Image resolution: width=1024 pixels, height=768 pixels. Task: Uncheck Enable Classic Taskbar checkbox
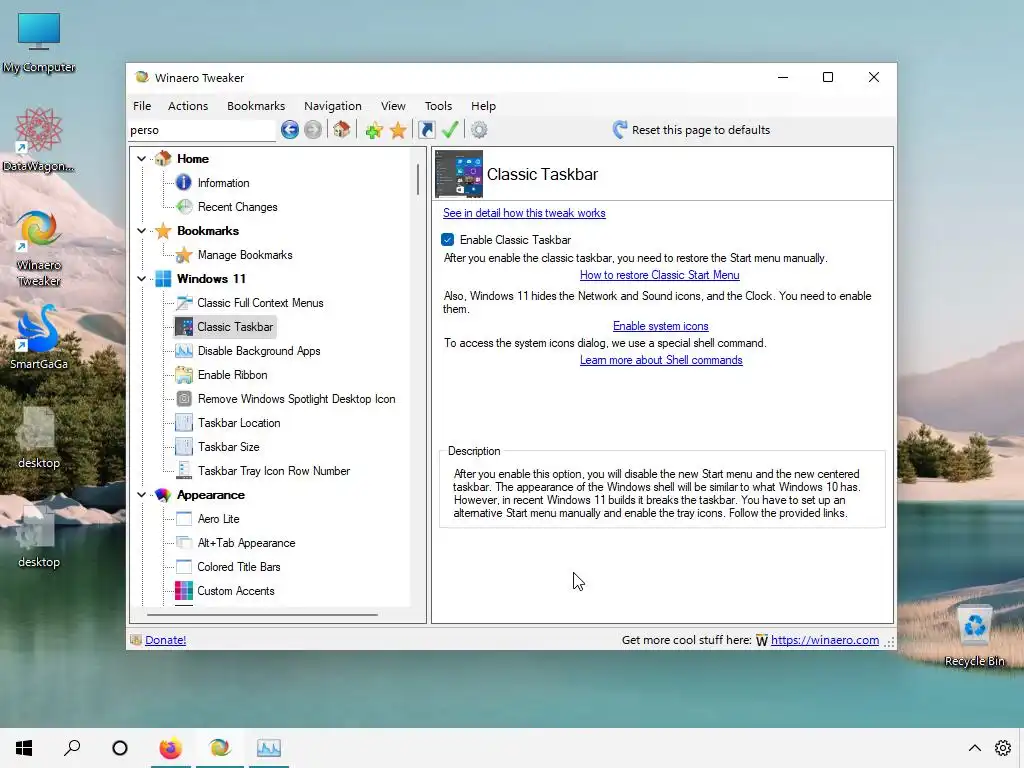click(448, 240)
